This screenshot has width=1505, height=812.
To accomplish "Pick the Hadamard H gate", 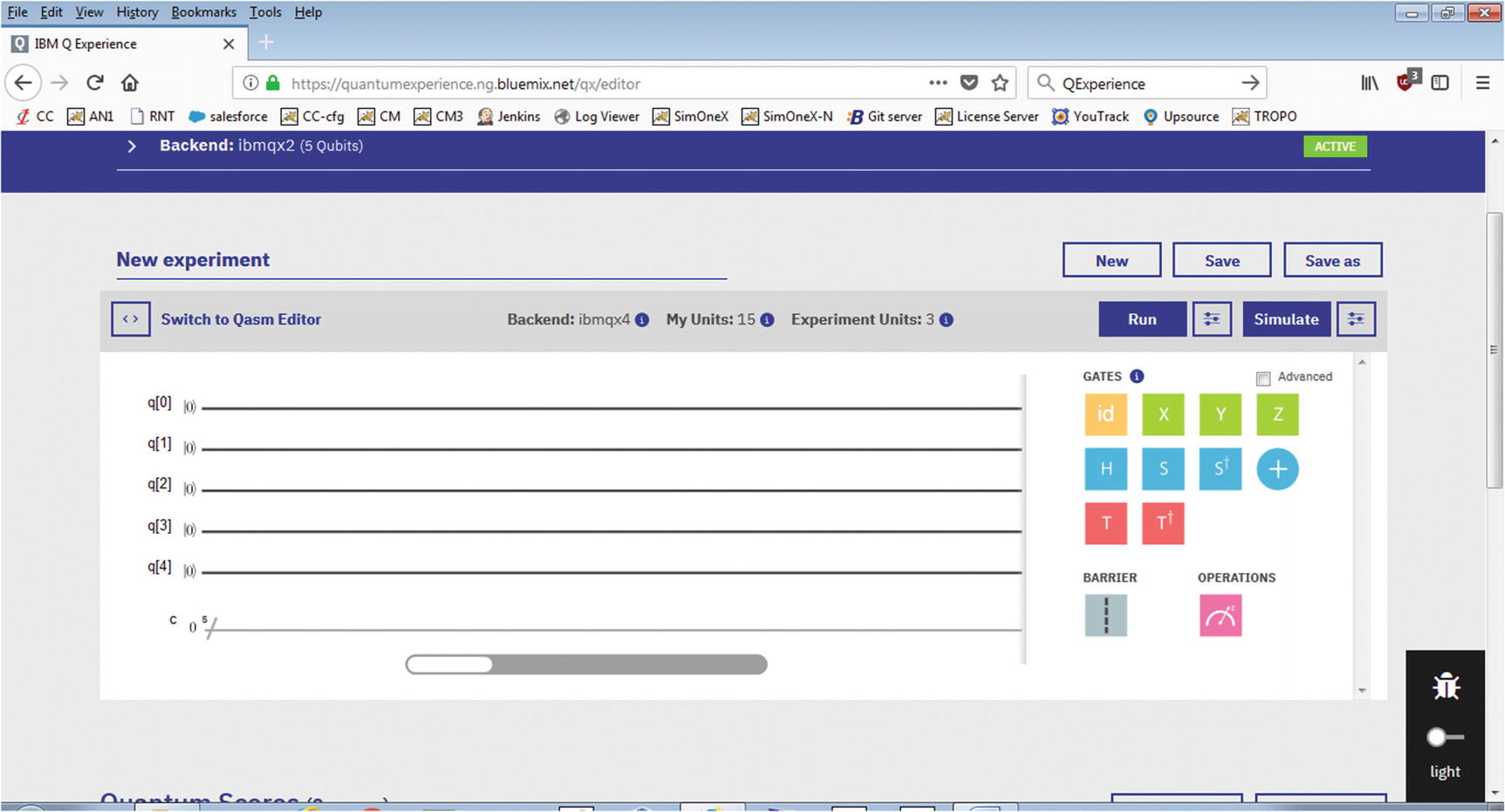I will click(1105, 469).
